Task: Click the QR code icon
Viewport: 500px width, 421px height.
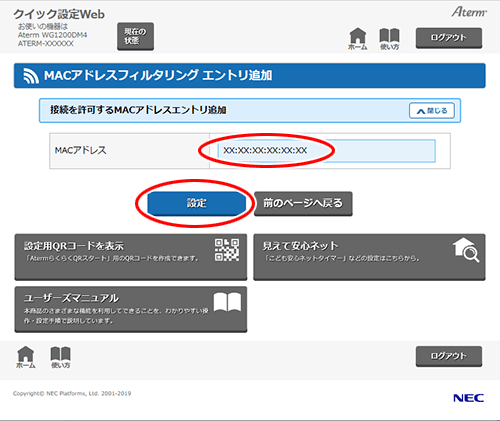Action: click(x=227, y=250)
